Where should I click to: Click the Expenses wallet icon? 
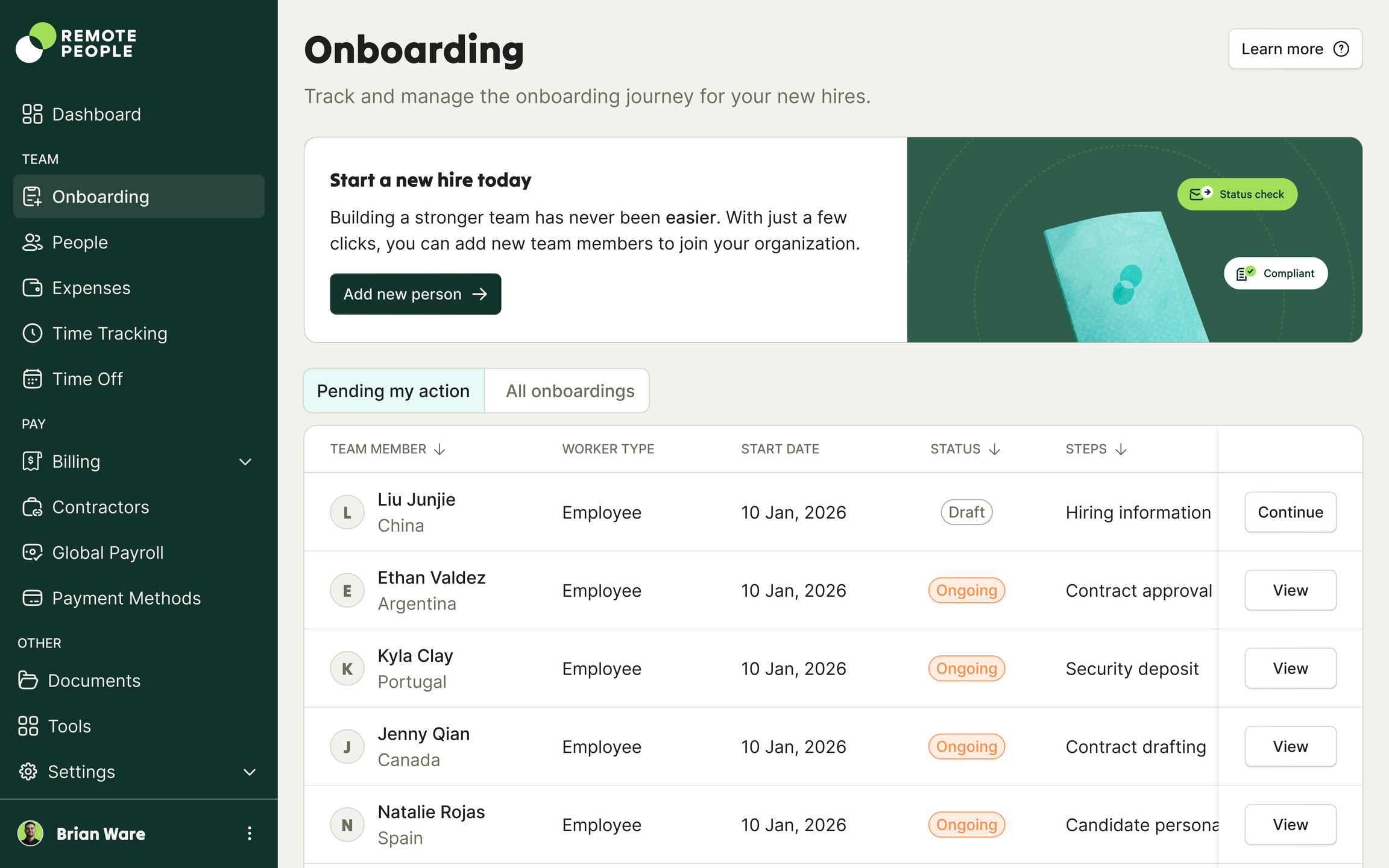pos(32,288)
